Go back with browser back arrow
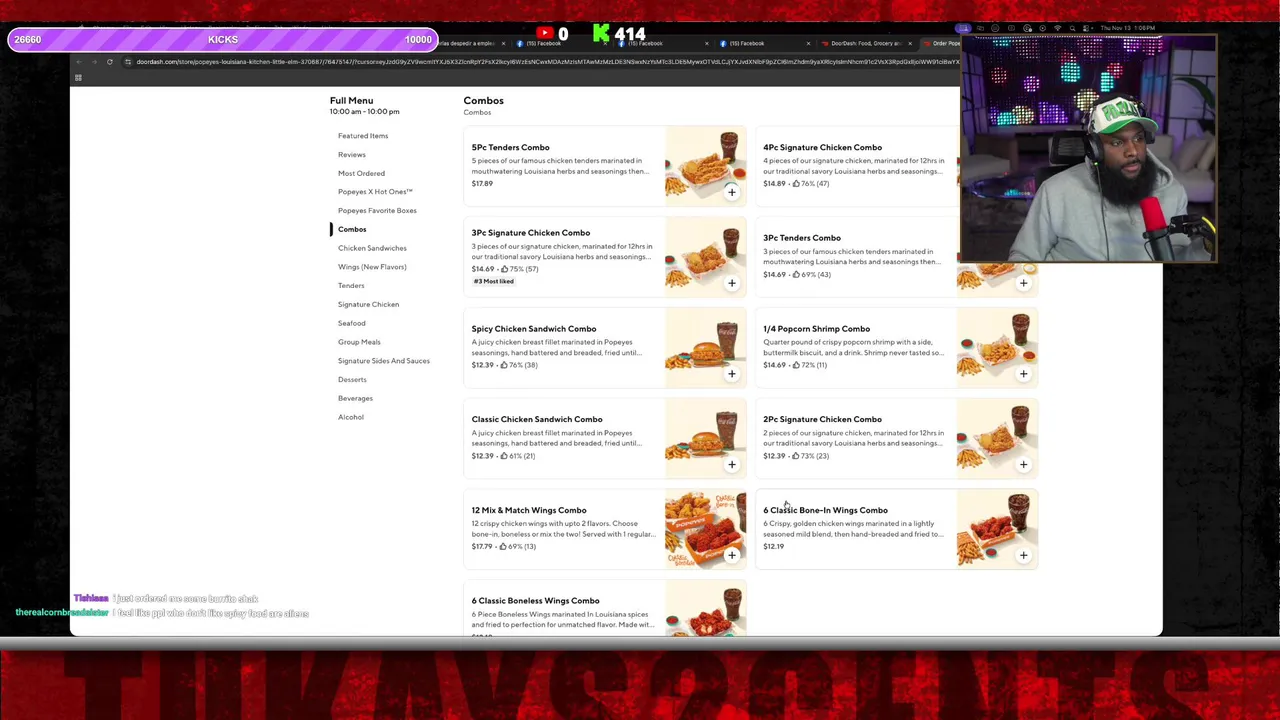 pos(78,62)
